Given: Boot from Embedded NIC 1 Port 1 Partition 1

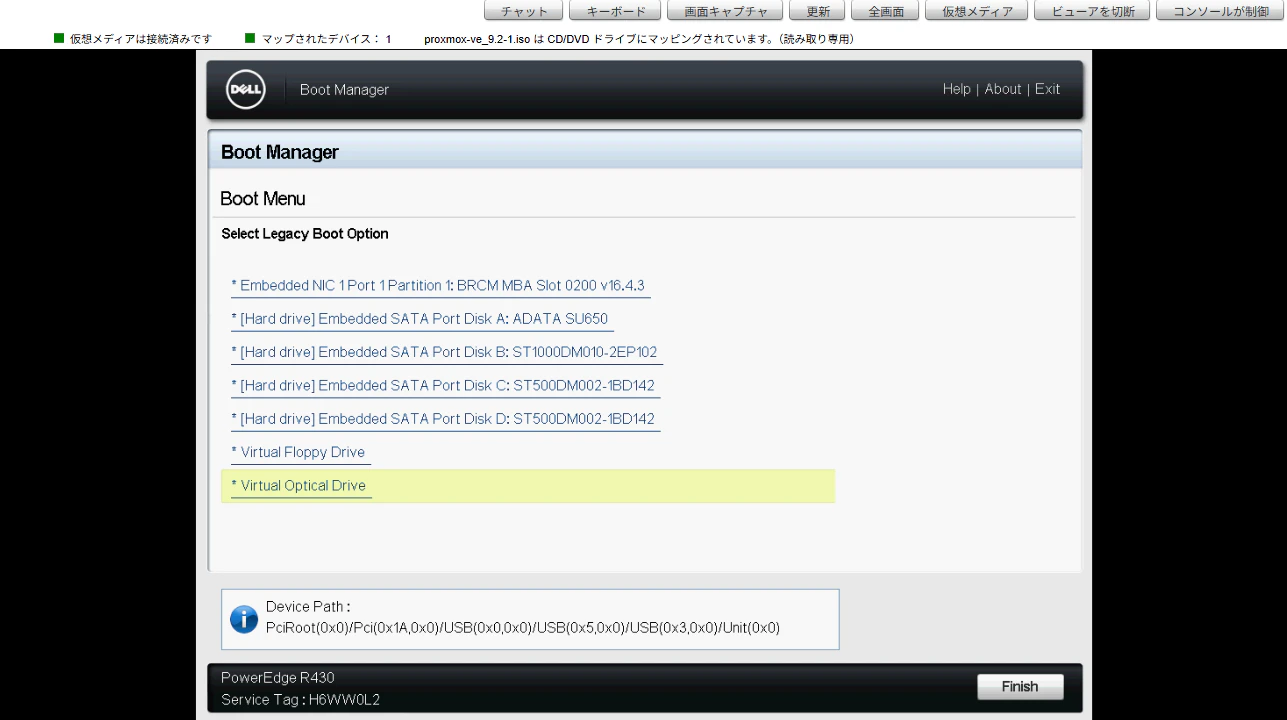Looking at the screenshot, I should (441, 286).
